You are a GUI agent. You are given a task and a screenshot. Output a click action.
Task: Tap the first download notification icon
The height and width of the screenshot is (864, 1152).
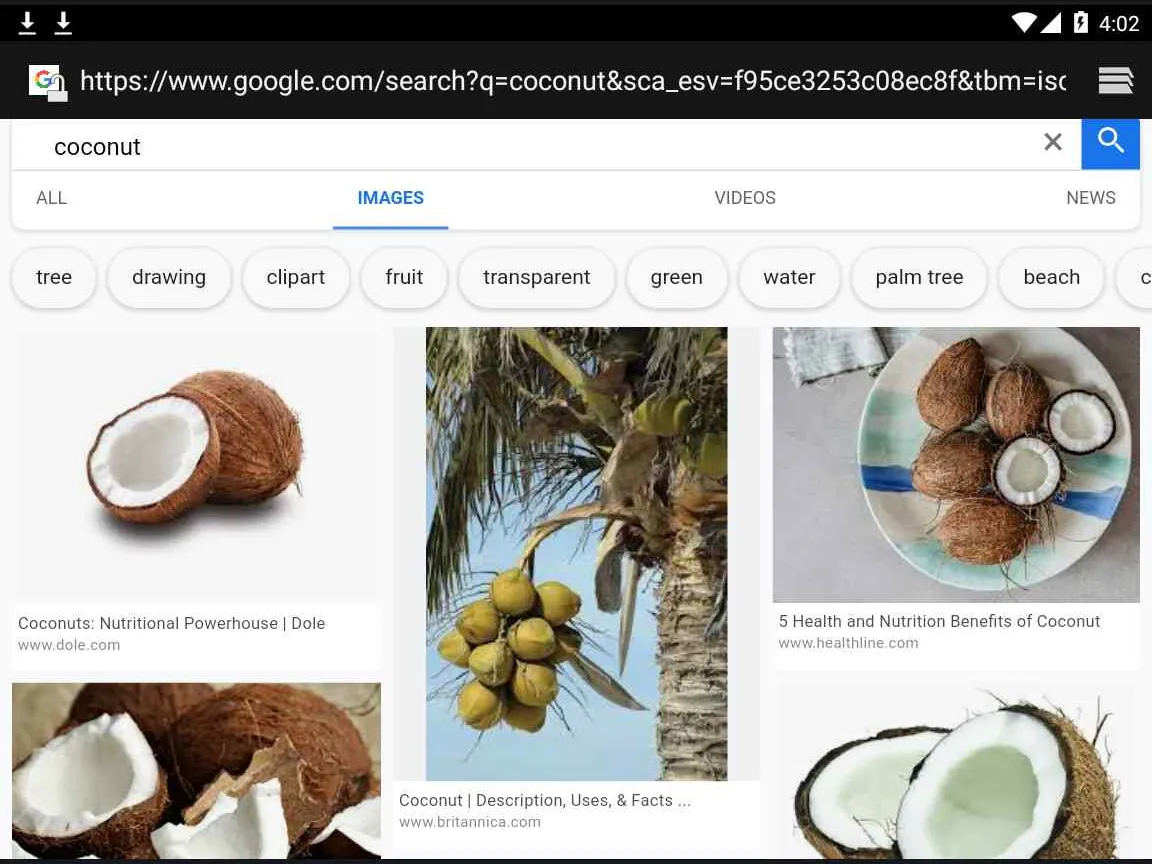tap(27, 23)
